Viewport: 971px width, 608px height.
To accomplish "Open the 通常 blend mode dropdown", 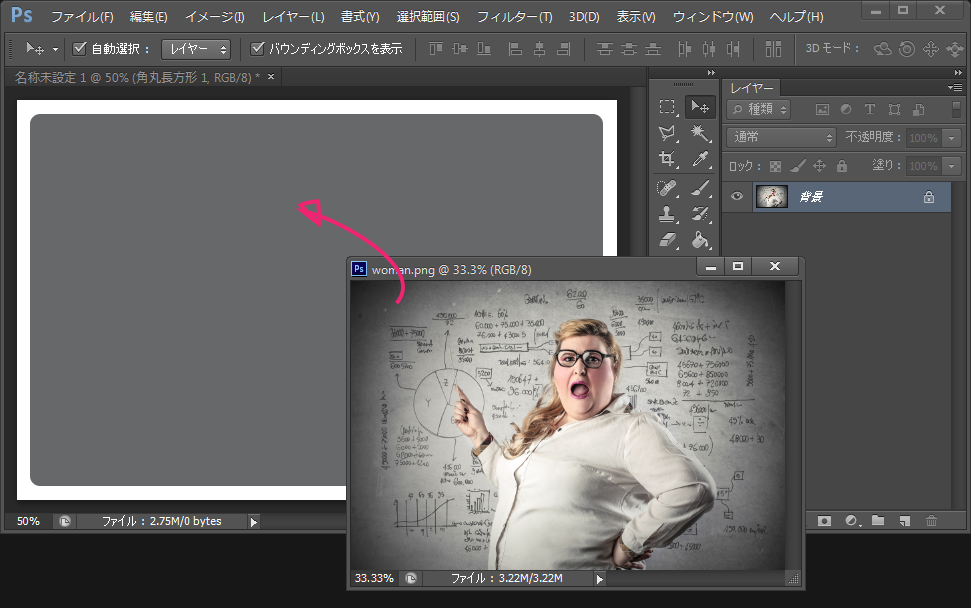I will pyautogui.click(x=782, y=138).
